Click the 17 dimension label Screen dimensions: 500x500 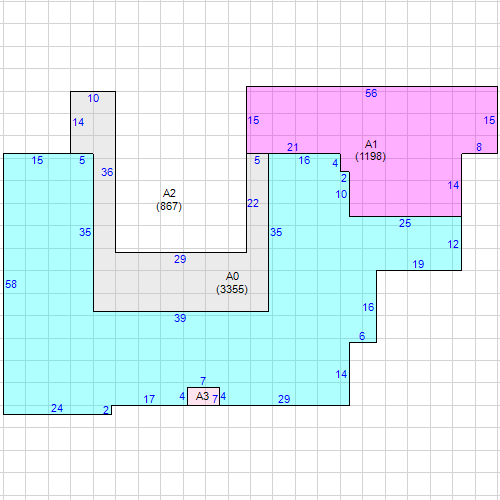click(149, 399)
